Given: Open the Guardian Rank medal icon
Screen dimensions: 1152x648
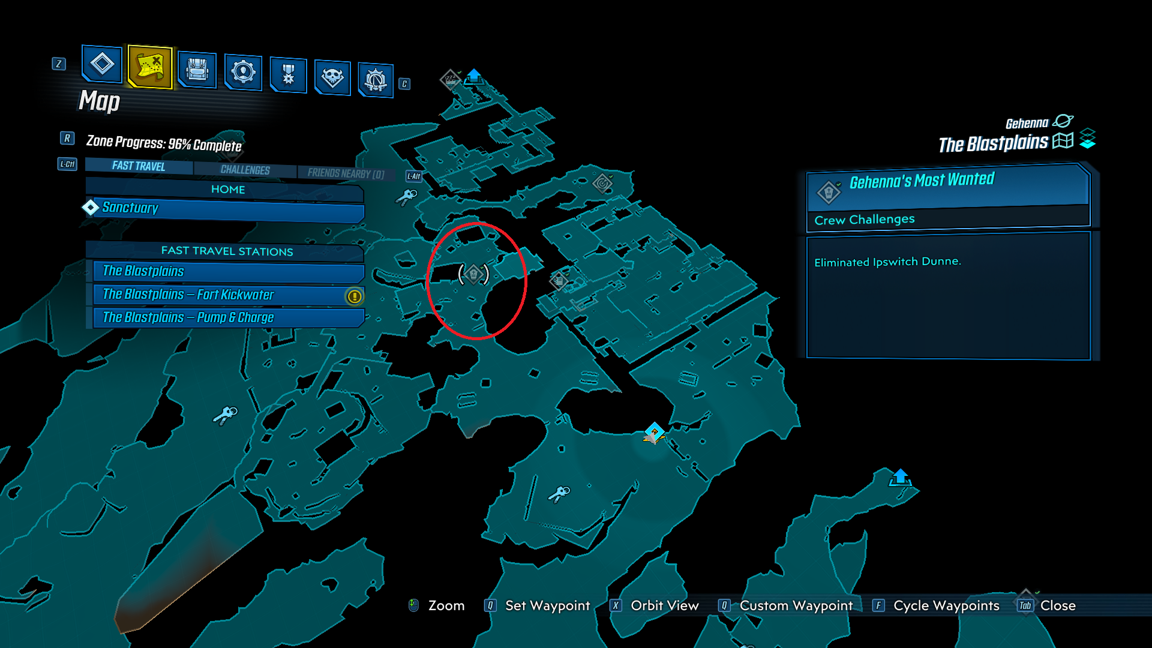Looking at the screenshot, I should coord(288,75).
